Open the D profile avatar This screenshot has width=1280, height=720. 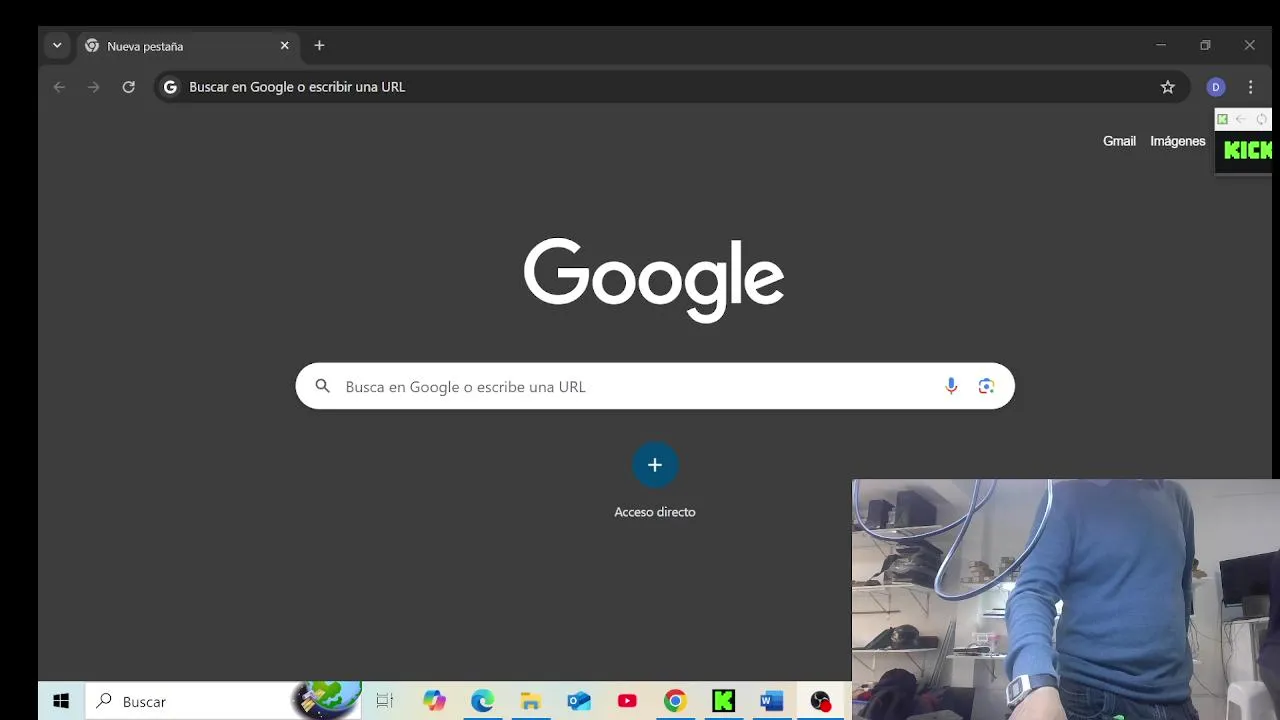pyautogui.click(x=1216, y=87)
